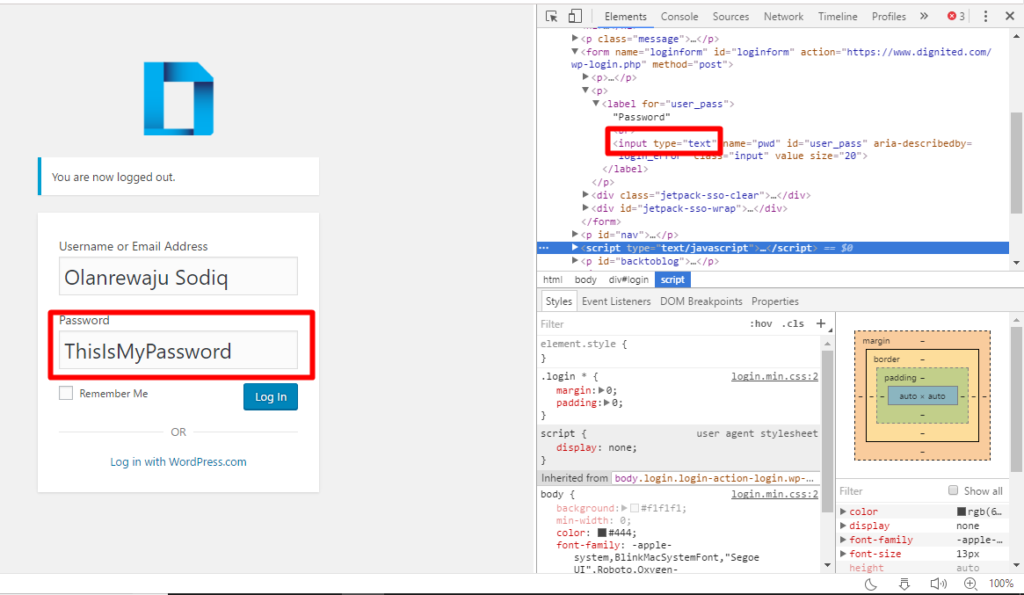This screenshot has width=1024, height=595.
Task: Open the Timeline tab
Action: [838, 16]
